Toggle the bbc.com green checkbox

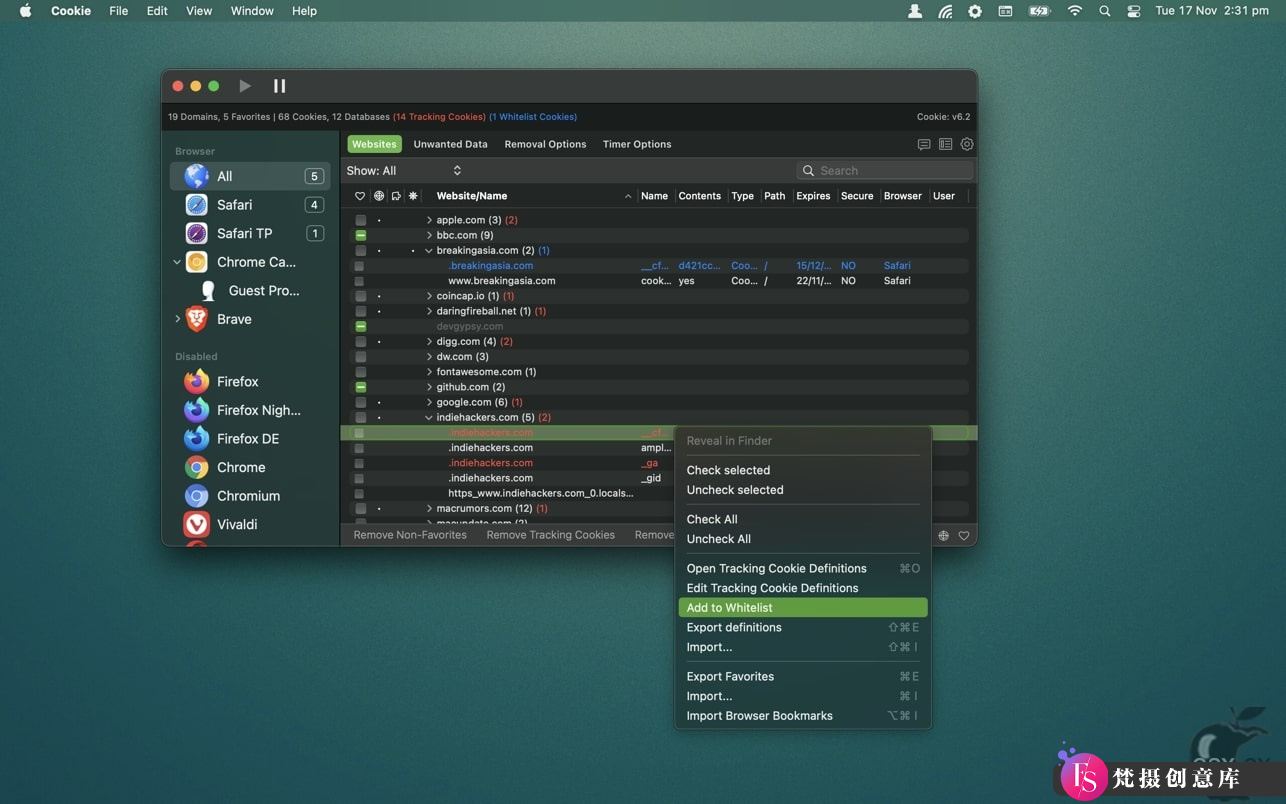360,235
